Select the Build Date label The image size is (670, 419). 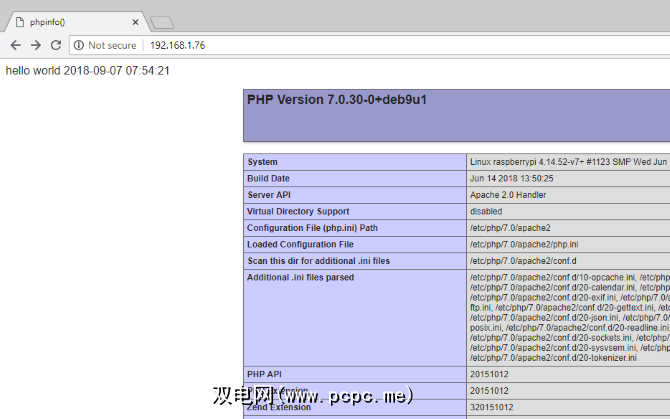coord(268,179)
